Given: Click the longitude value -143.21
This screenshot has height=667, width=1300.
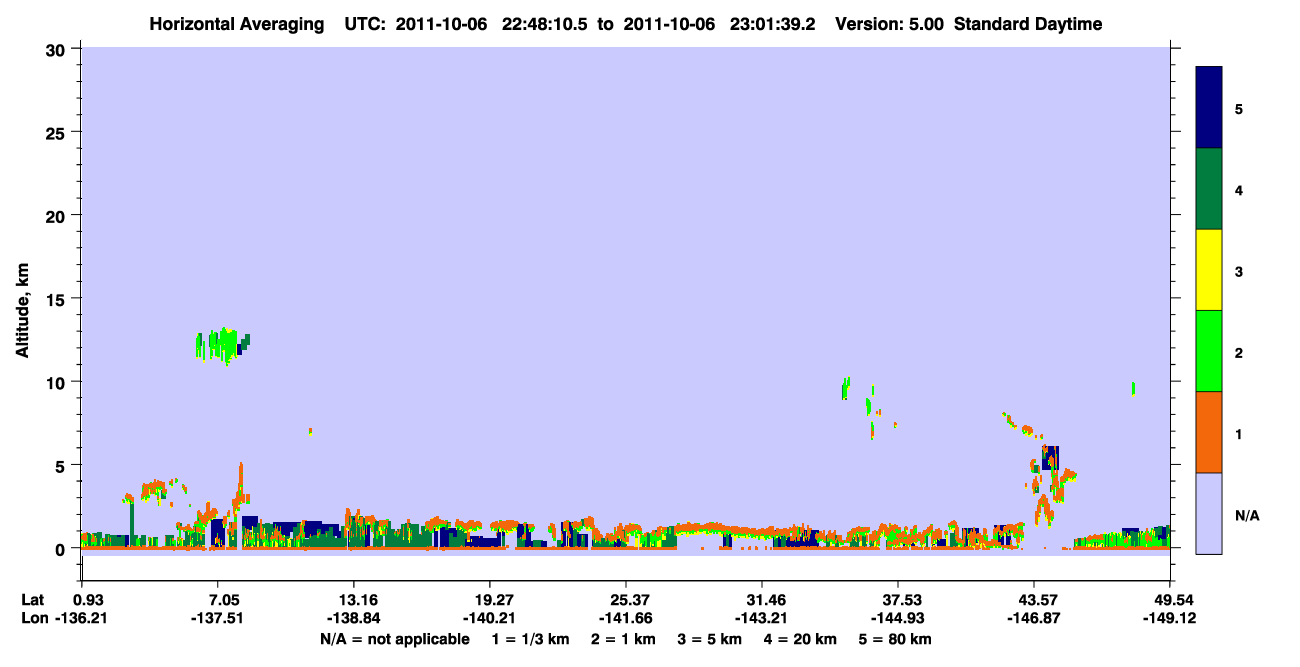Looking at the screenshot, I should (762, 619).
